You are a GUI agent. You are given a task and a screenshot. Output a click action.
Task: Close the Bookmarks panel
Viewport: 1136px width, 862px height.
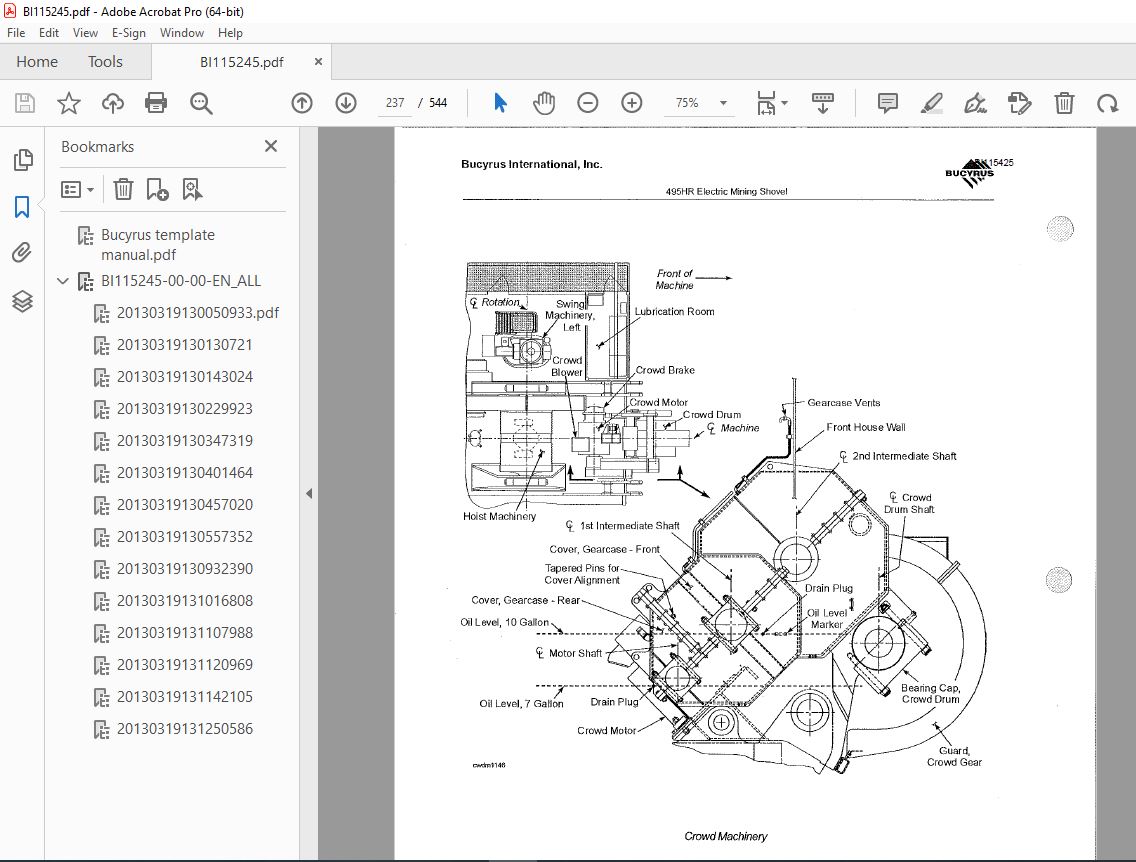click(271, 146)
